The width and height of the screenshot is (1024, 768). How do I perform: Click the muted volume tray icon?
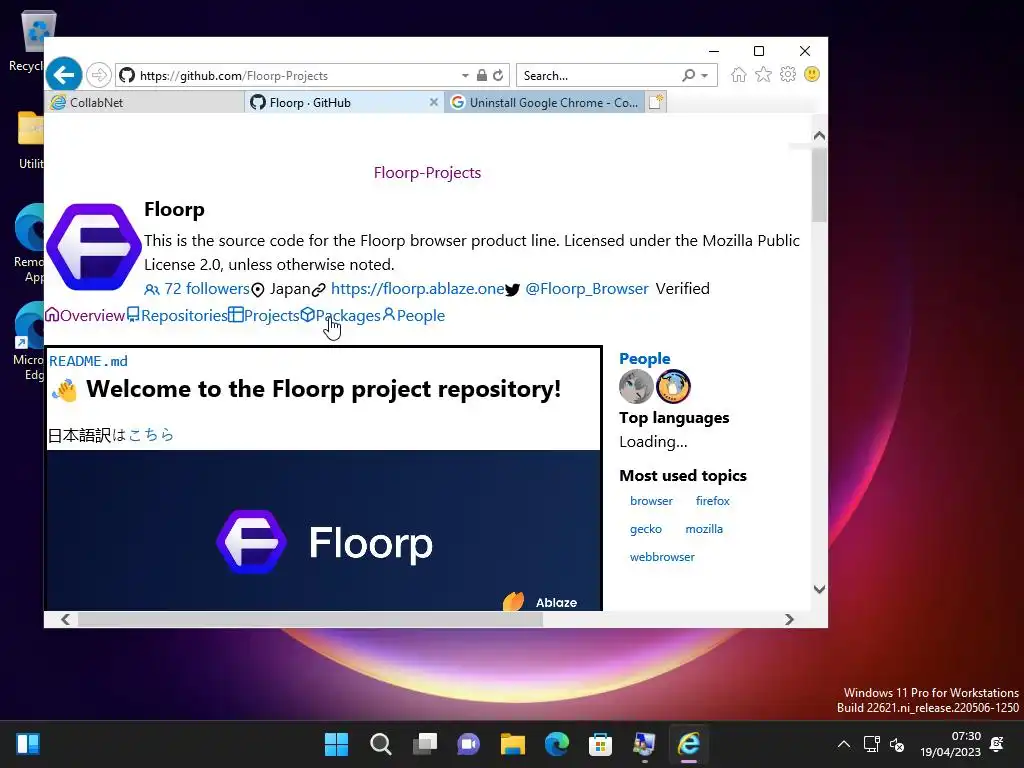(897, 744)
